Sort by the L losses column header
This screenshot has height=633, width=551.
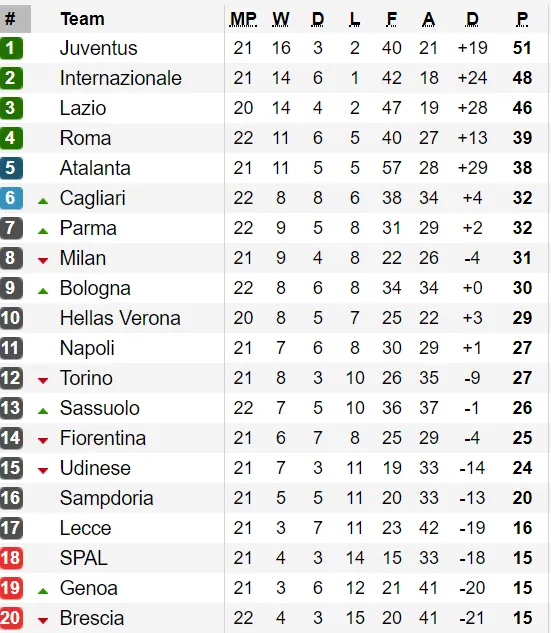pos(354,19)
